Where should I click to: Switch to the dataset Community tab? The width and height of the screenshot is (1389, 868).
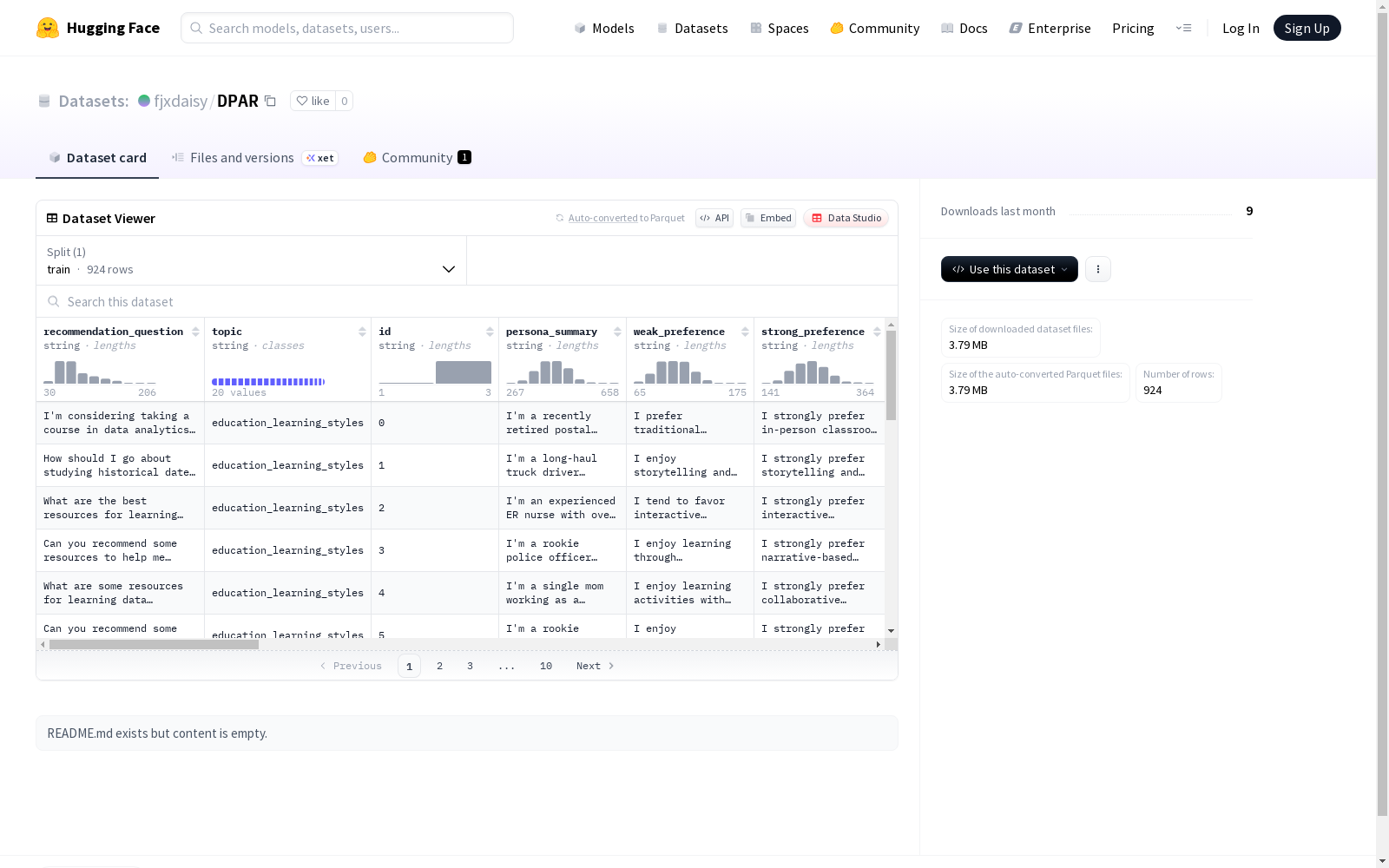pos(417,157)
